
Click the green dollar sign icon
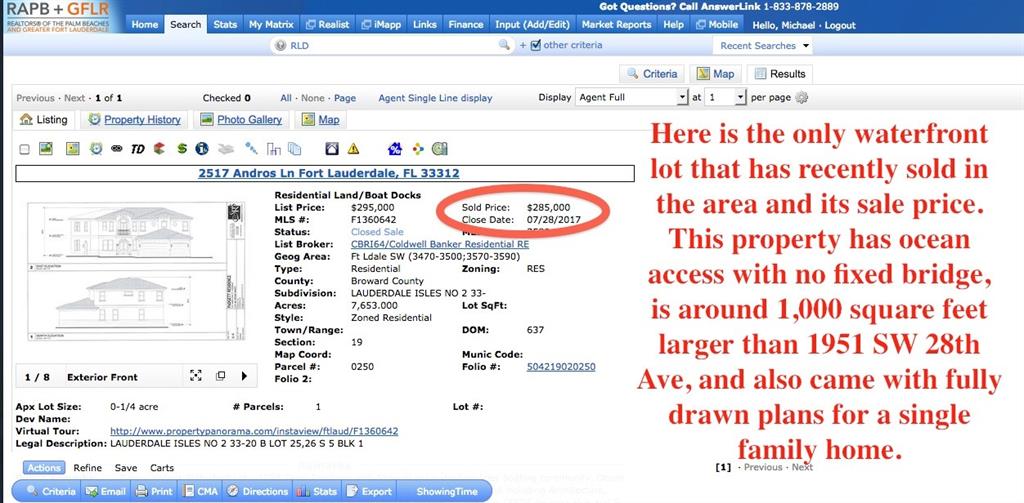tap(182, 149)
